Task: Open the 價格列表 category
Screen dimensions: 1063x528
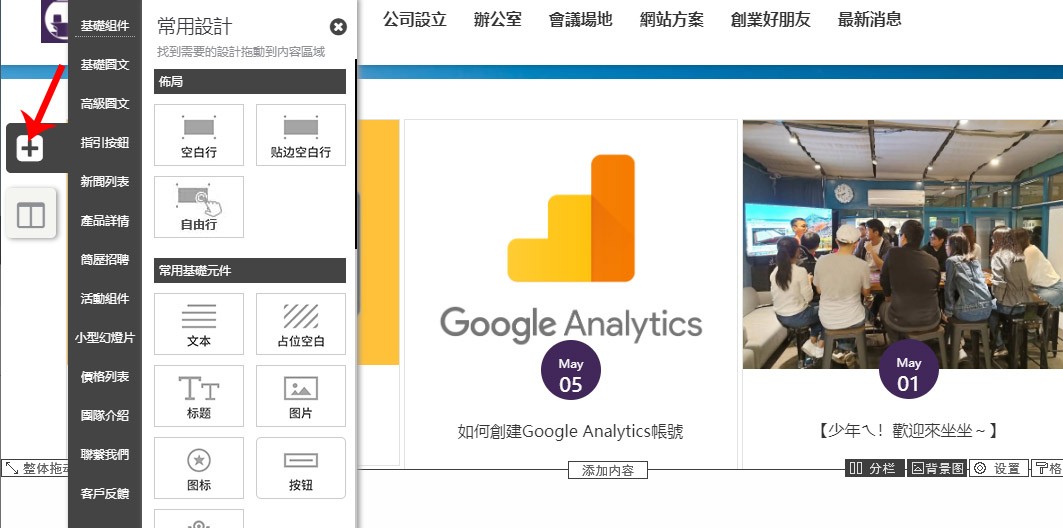Action: (x=104, y=377)
